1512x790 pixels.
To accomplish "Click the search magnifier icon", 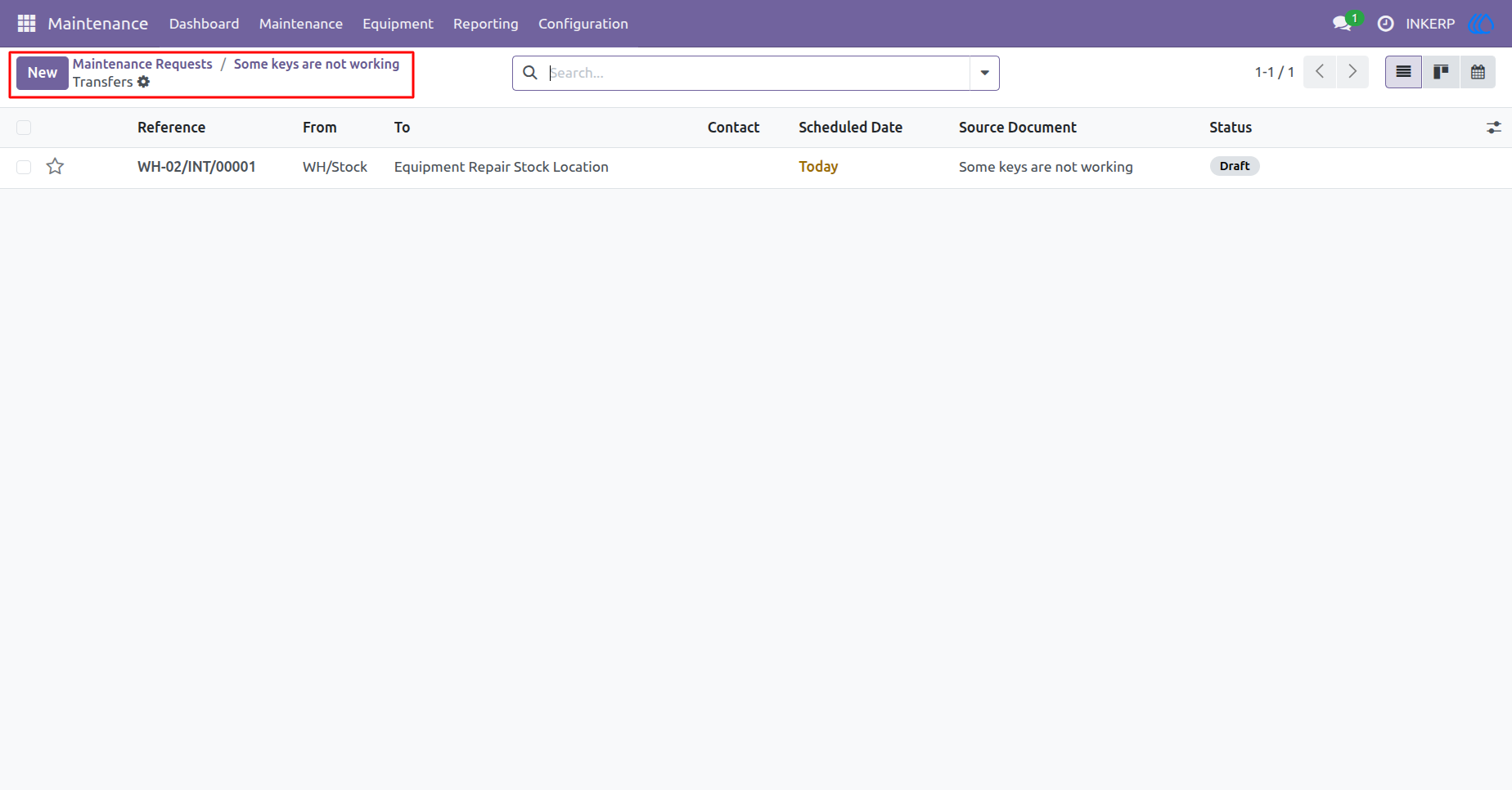I will 530,73.
